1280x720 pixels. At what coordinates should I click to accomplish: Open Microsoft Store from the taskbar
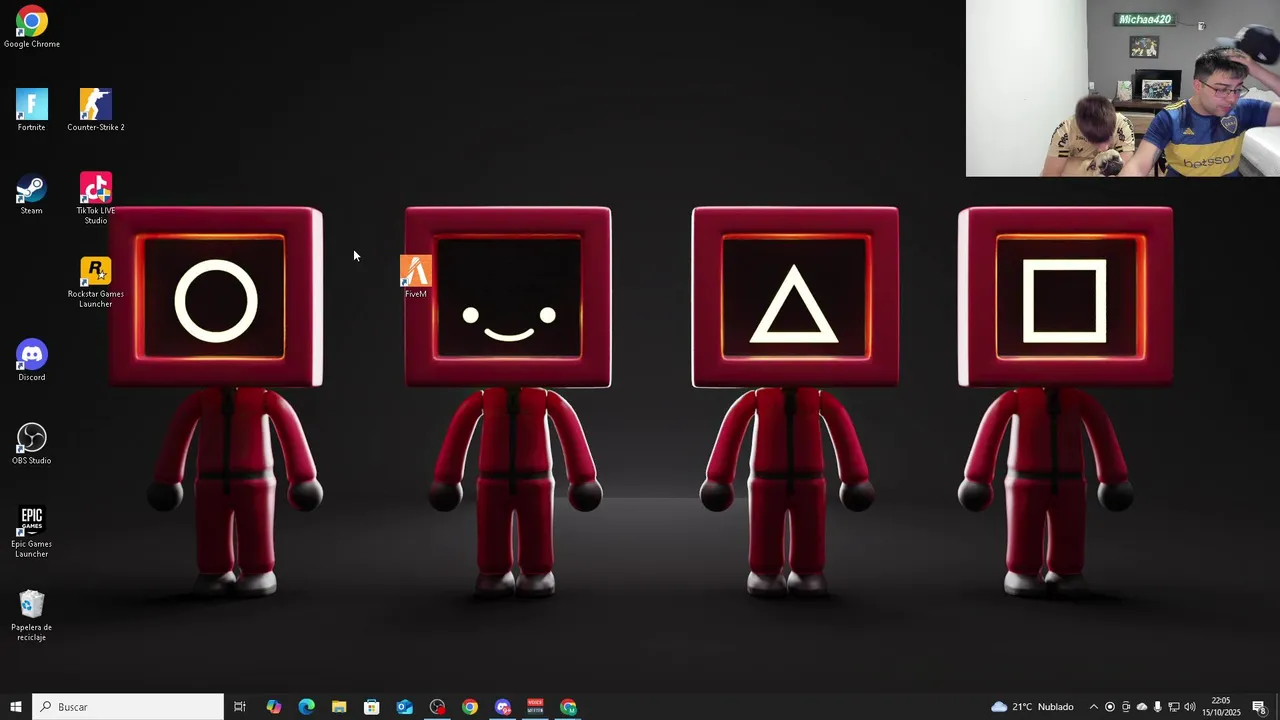372,707
